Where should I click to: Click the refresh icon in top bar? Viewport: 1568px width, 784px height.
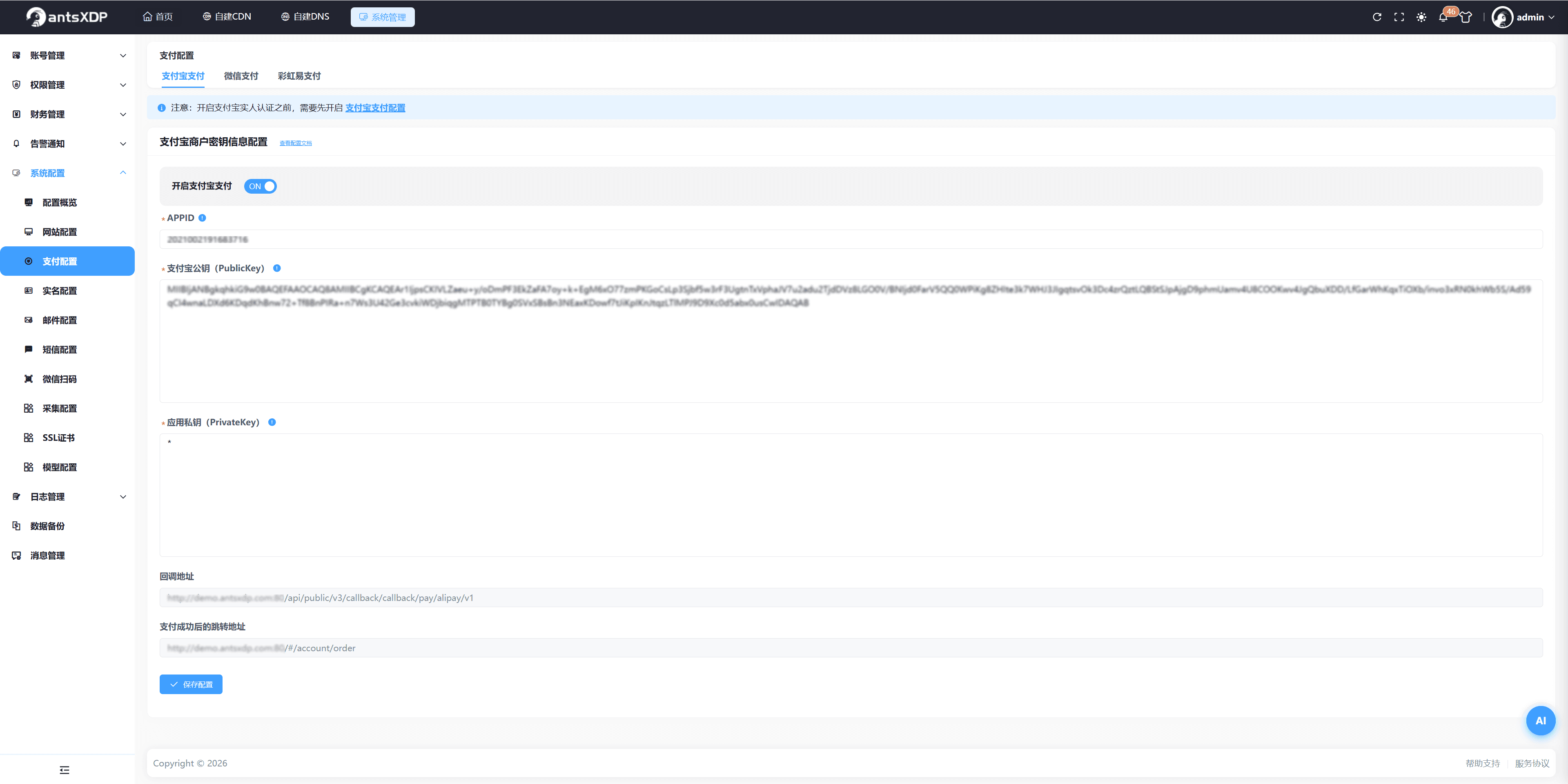point(1377,17)
